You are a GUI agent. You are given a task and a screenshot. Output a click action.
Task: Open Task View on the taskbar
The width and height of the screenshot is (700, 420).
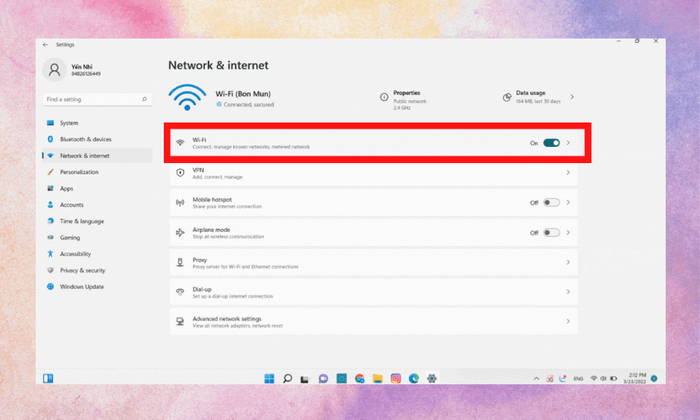coord(305,379)
